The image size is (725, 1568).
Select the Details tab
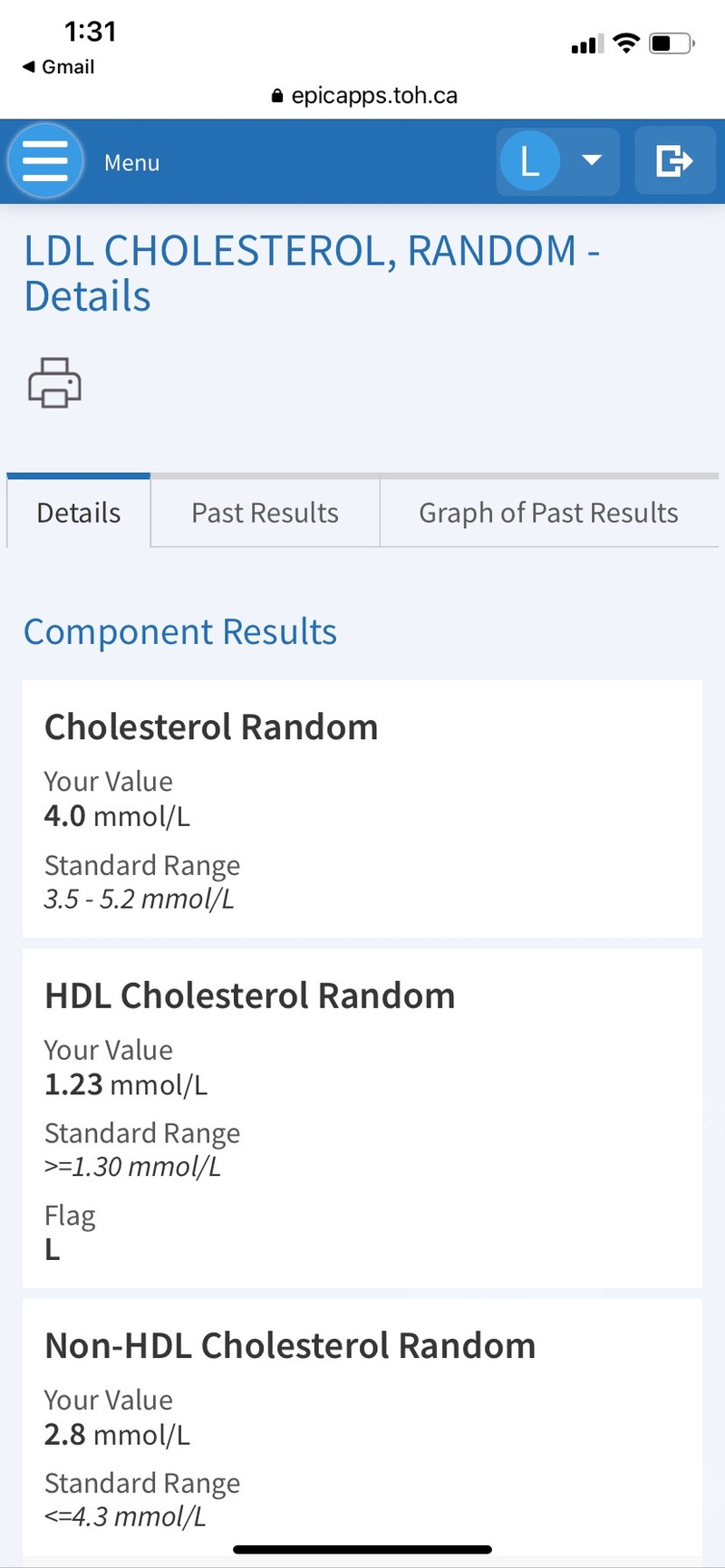click(x=79, y=513)
